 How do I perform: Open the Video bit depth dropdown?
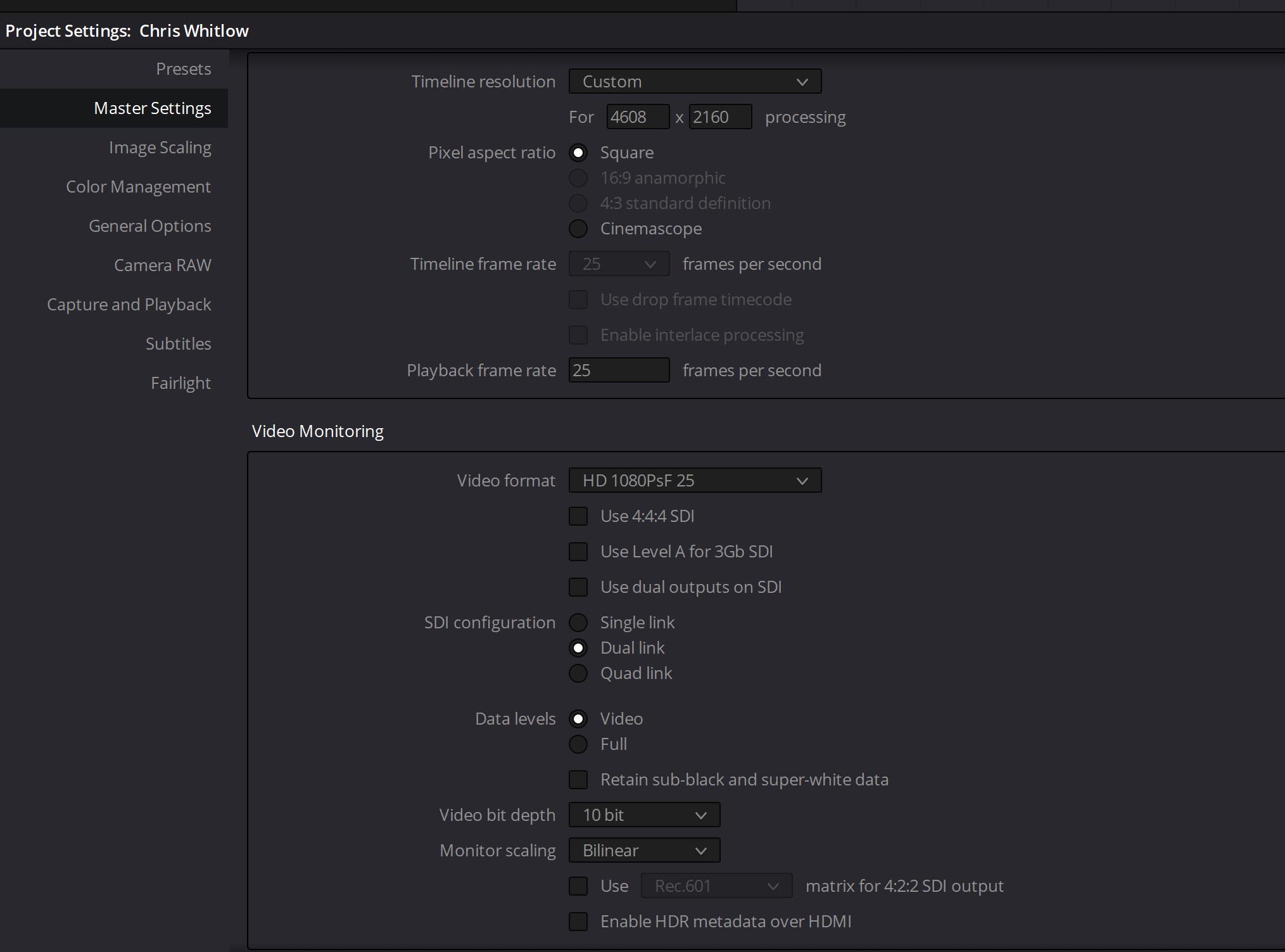(643, 815)
